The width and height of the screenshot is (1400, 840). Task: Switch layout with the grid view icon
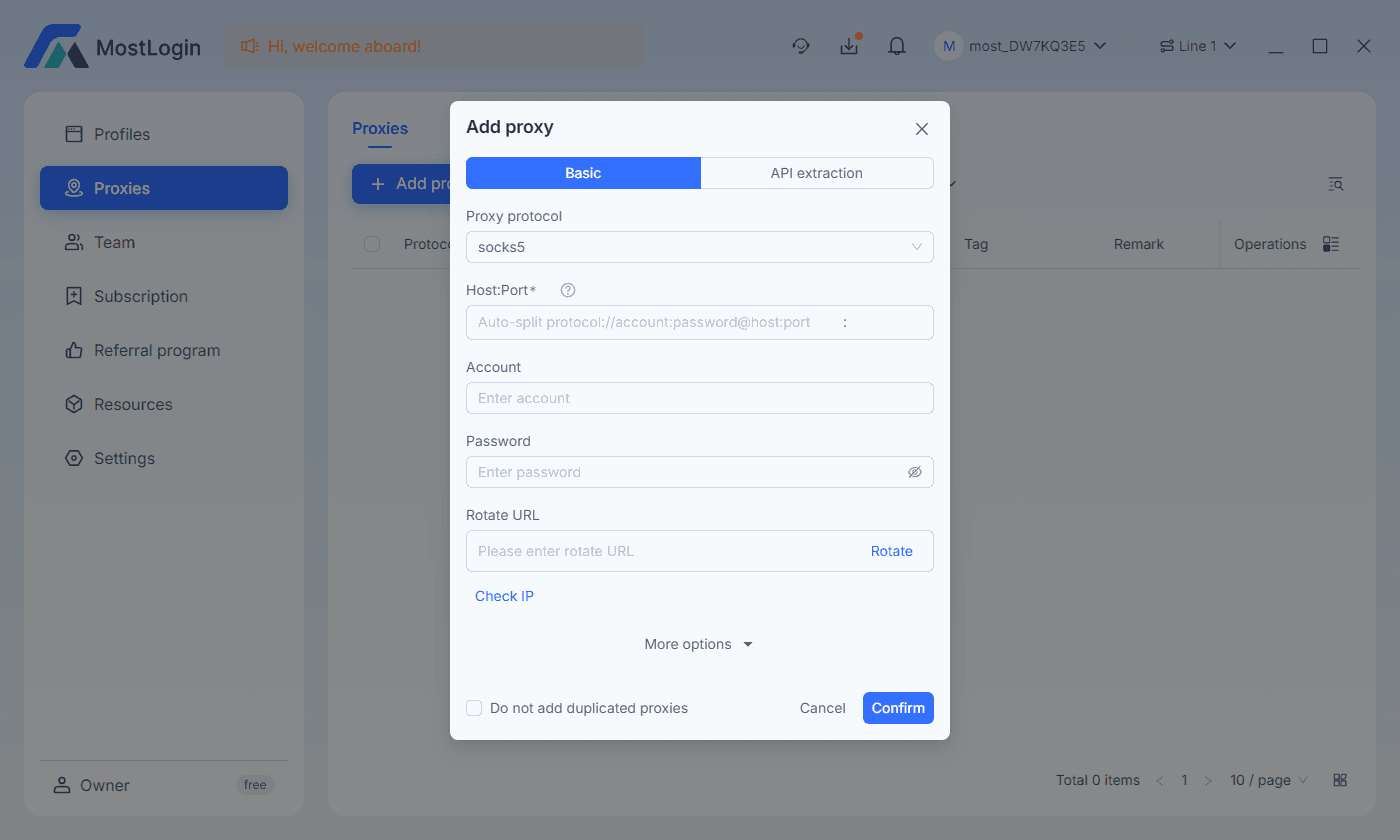tap(1341, 780)
